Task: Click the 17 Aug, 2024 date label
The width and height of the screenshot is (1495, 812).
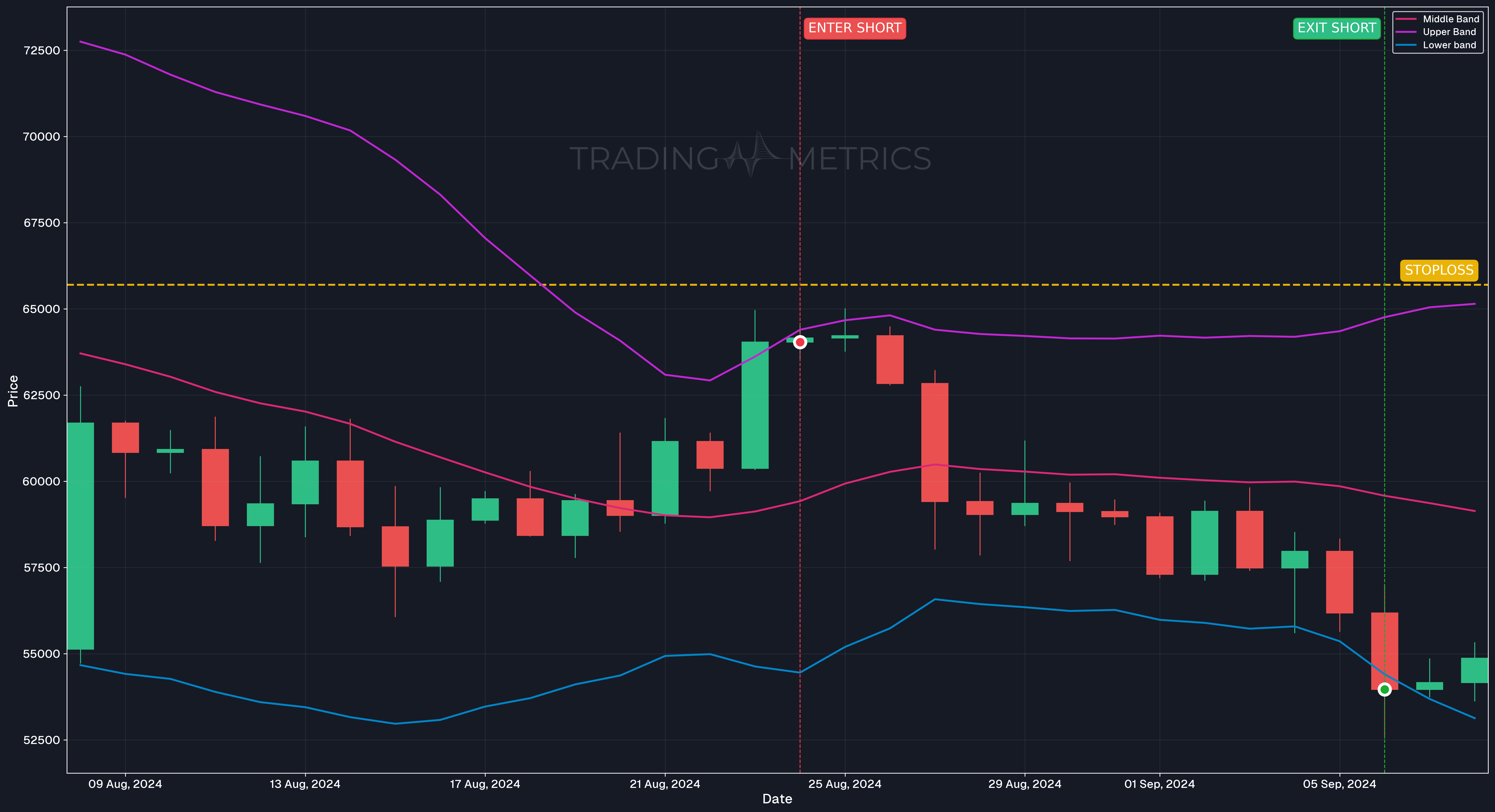Action: coord(485,784)
